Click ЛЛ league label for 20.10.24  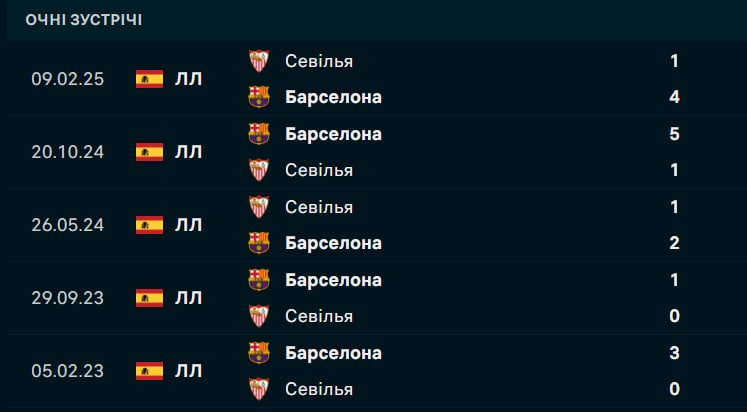click(188, 152)
